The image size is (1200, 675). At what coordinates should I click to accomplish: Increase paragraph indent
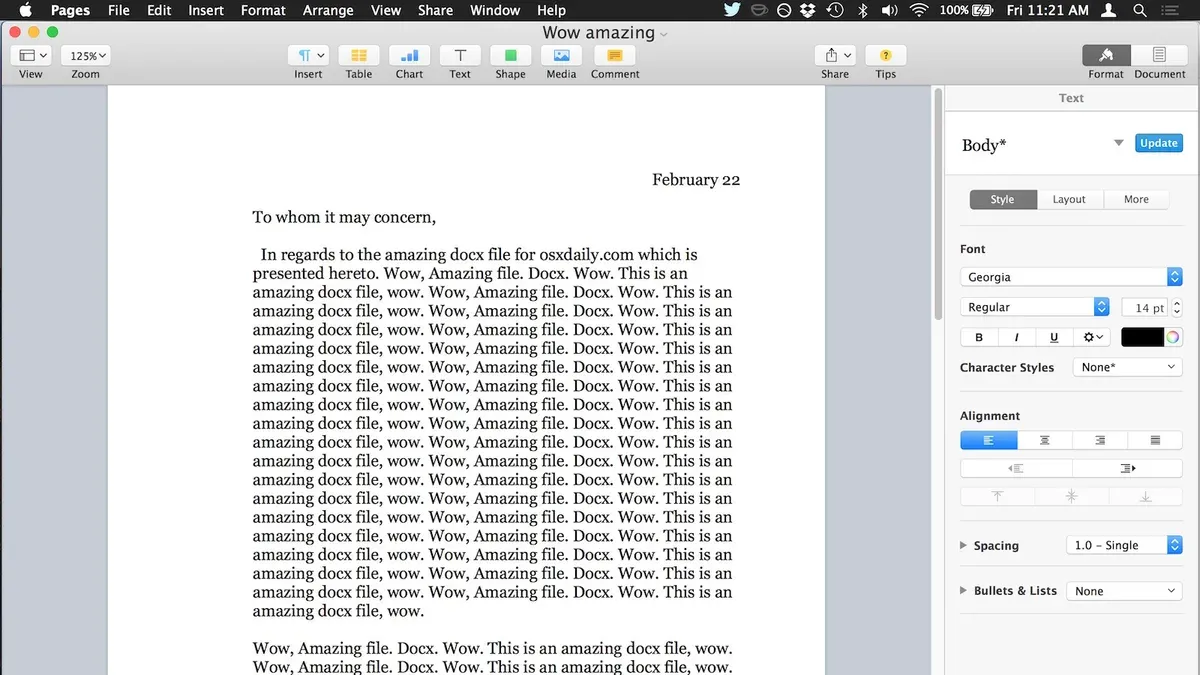(1128, 468)
